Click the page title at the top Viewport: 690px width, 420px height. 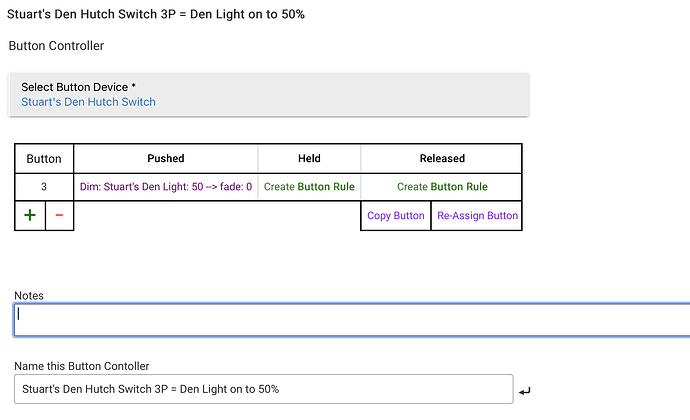[x=155, y=15]
